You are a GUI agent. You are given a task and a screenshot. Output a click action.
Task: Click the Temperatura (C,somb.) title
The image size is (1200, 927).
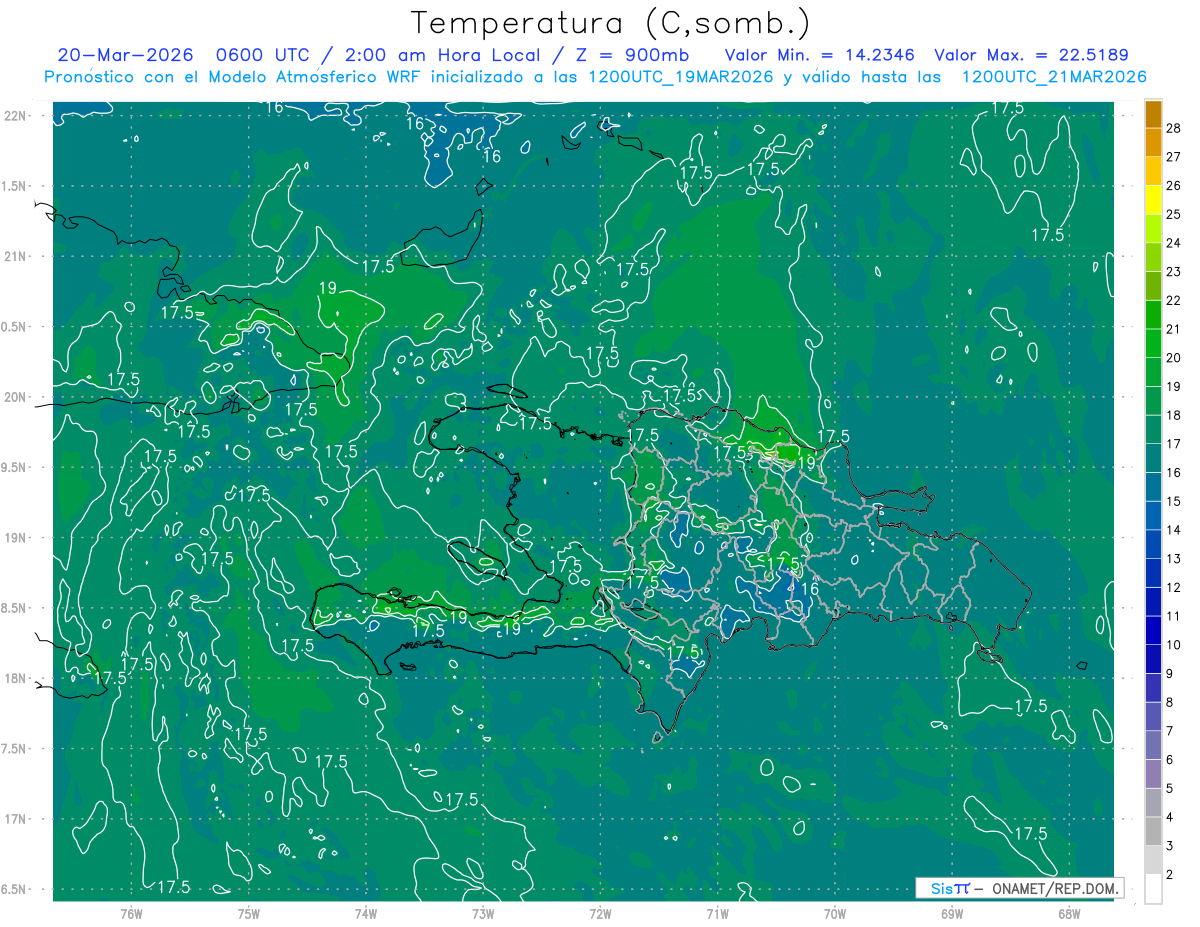point(611,22)
